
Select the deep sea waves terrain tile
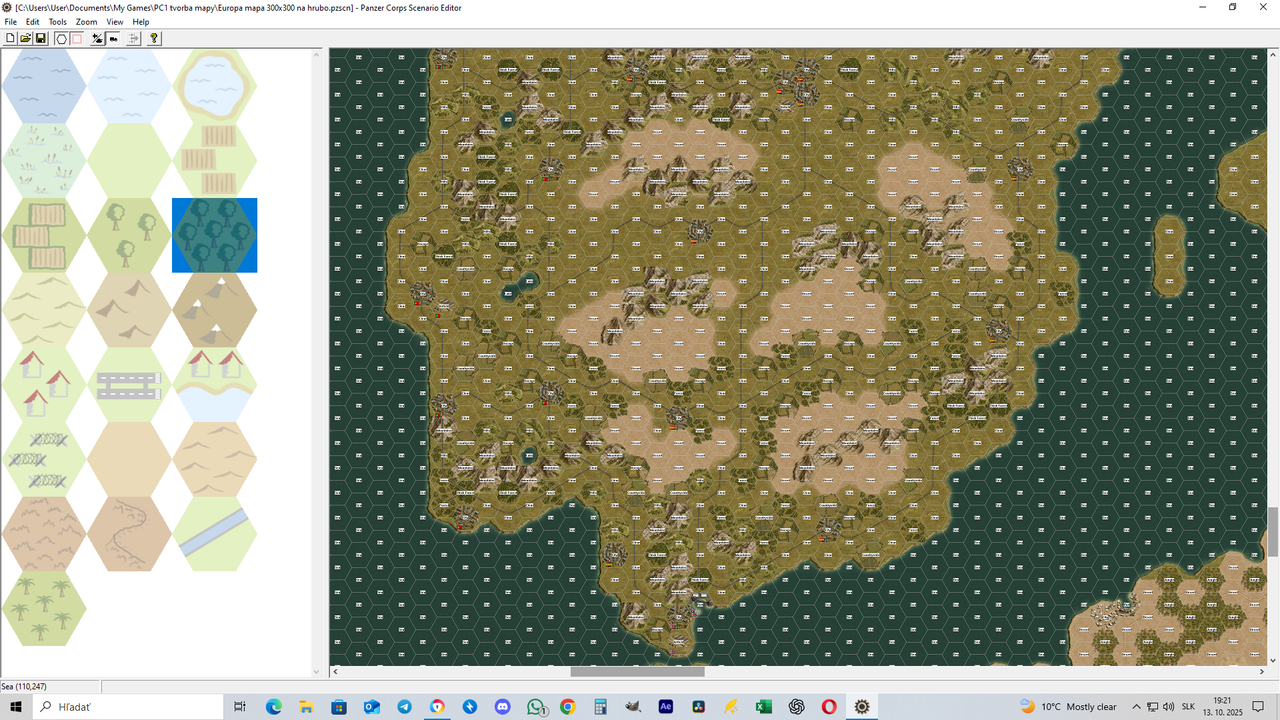[44, 86]
